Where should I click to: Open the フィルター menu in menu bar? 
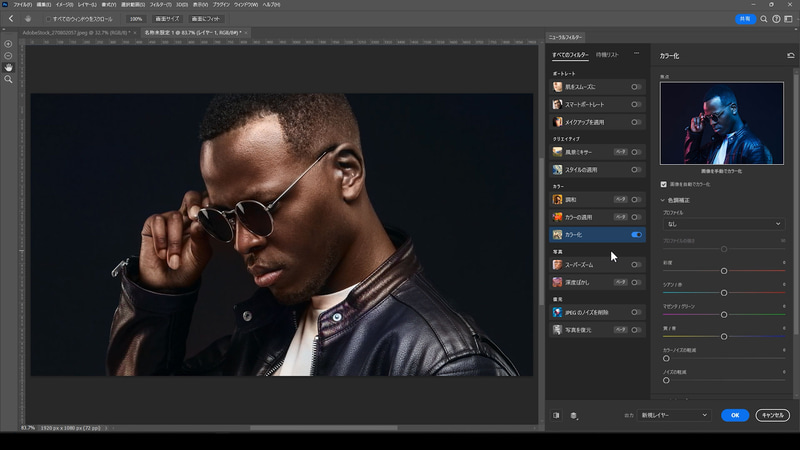[162, 4]
